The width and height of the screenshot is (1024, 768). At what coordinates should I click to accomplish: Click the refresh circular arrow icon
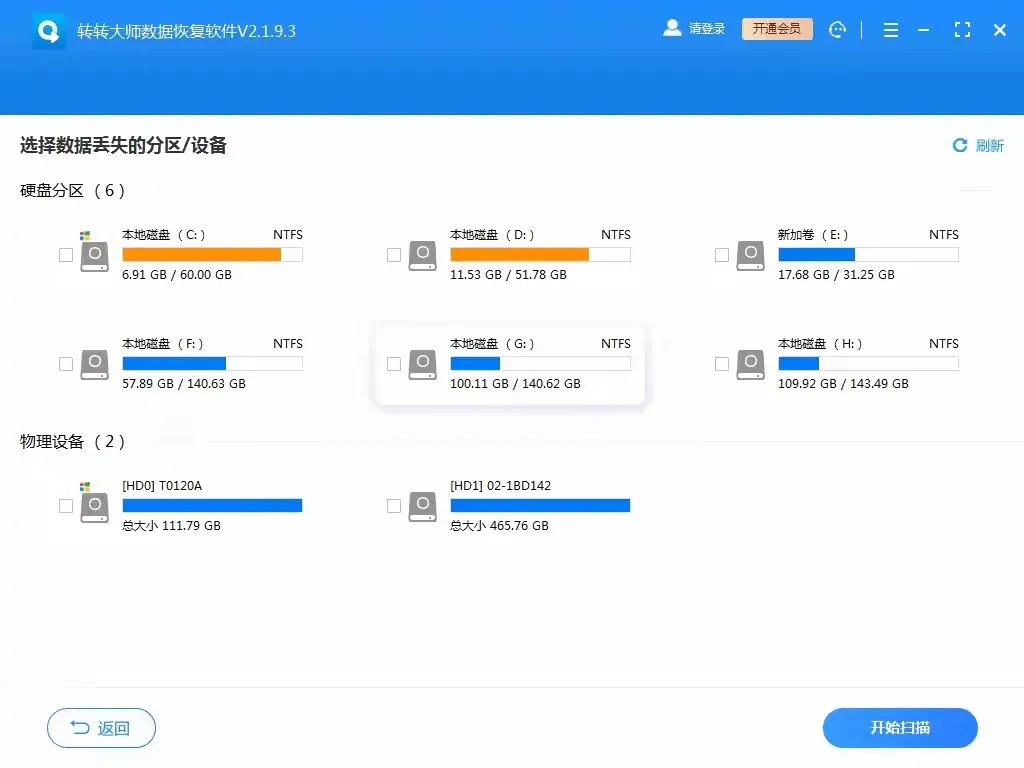click(x=959, y=145)
